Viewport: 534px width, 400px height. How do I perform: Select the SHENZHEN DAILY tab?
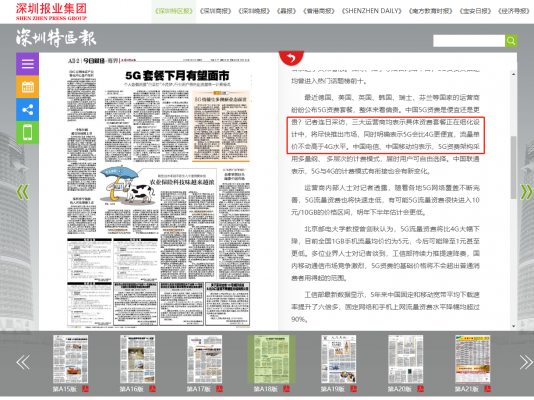coord(372,11)
